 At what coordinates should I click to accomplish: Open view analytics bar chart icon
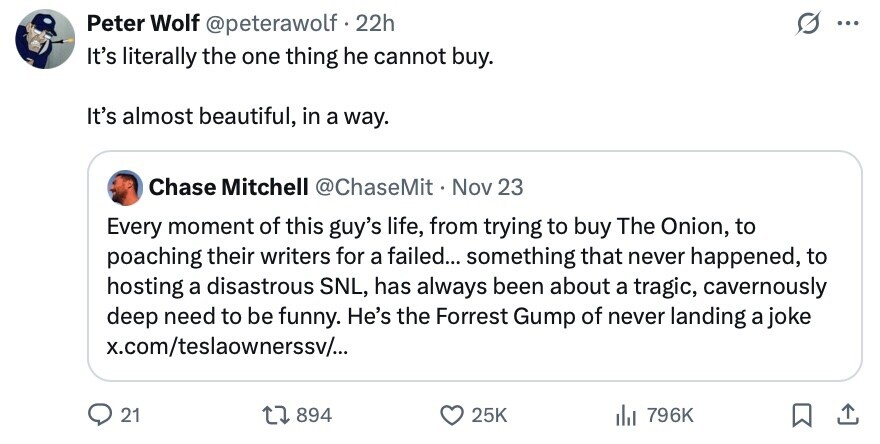pyautogui.click(x=625, y=414)
